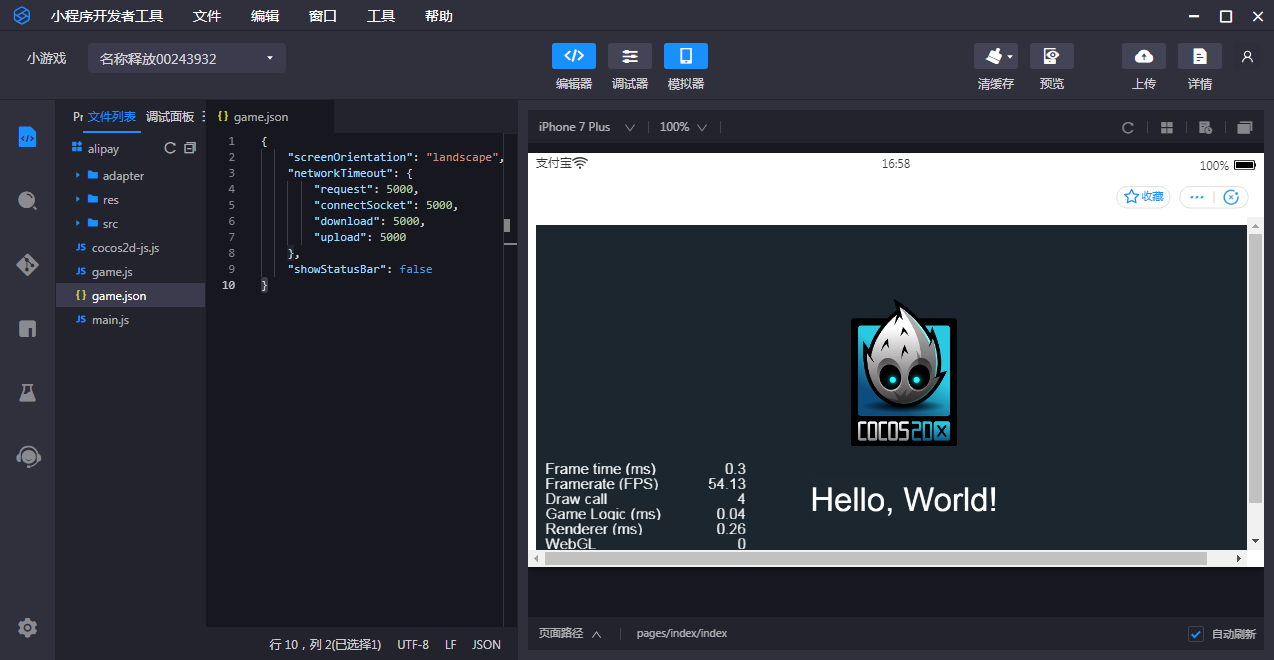Click the Hello, World! text in simulator
Screen dimensions: 1274x660
(903, 500)
